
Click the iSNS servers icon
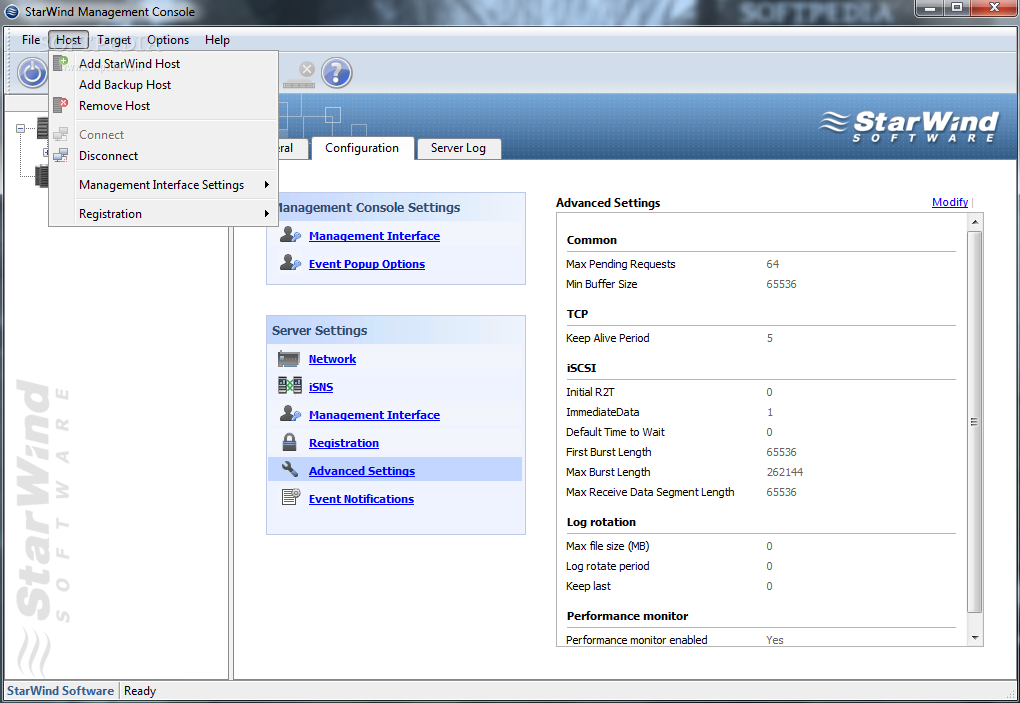(289, 386)
